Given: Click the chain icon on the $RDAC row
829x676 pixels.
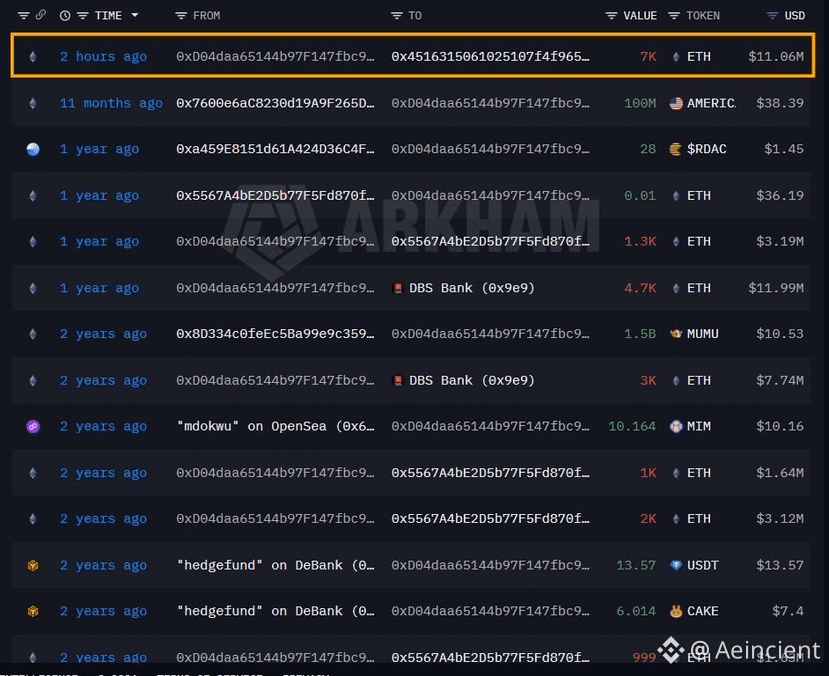Looking at the screenshot, I should click(x=33, y=149).
